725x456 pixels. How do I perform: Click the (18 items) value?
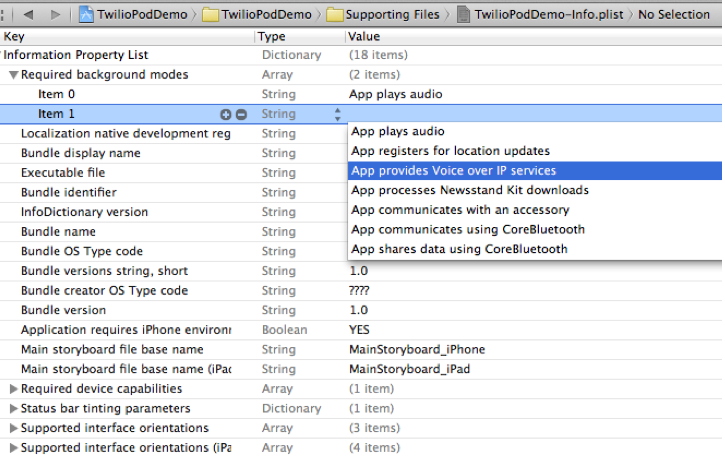pos(378,55)
